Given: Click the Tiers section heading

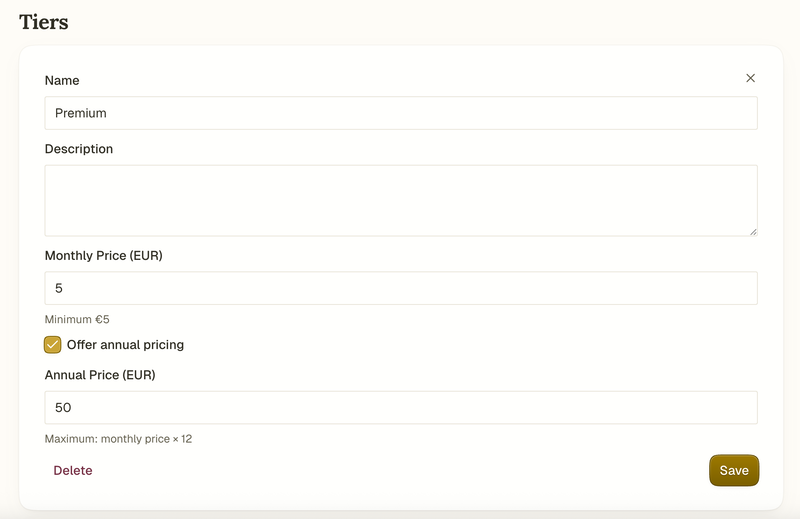Looking at the screenshot, I should [x=44, y=21].
